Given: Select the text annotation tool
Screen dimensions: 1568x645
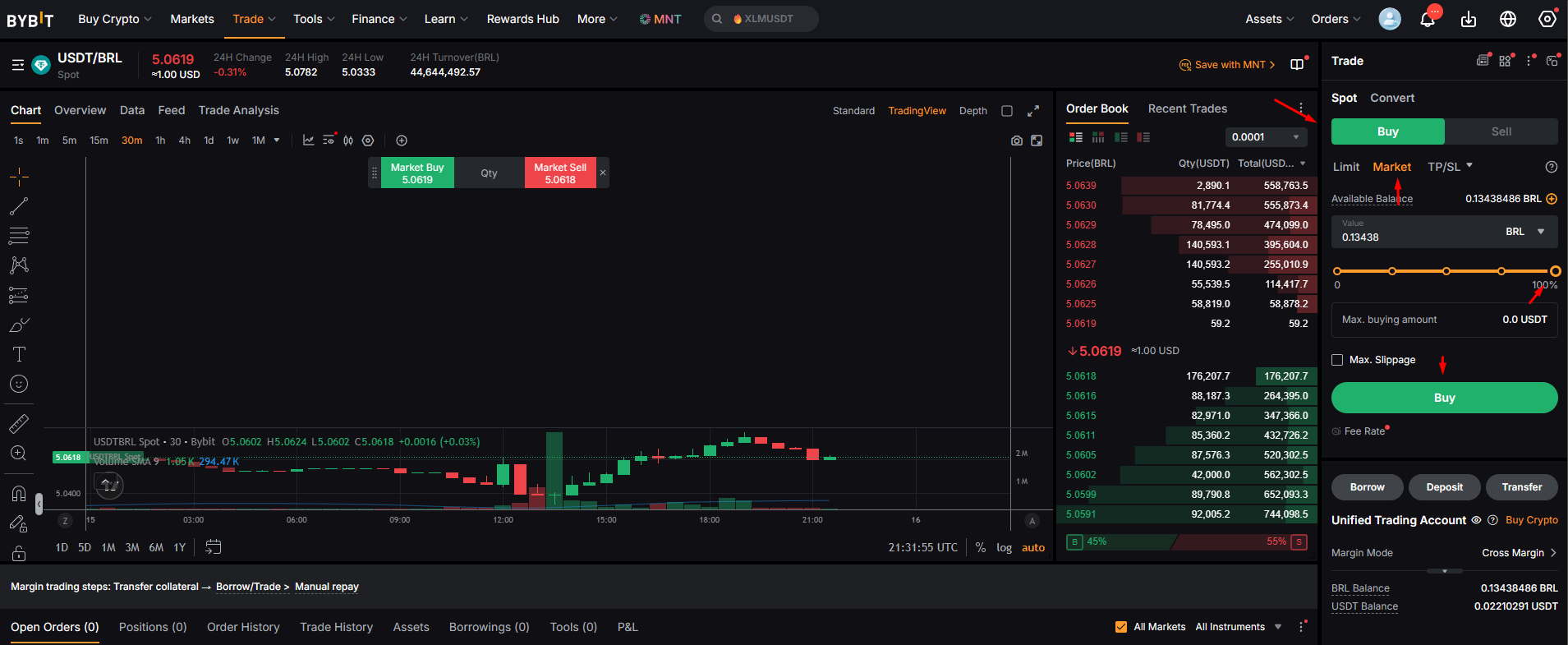Looking at the screenshot, I should [19, 354].
